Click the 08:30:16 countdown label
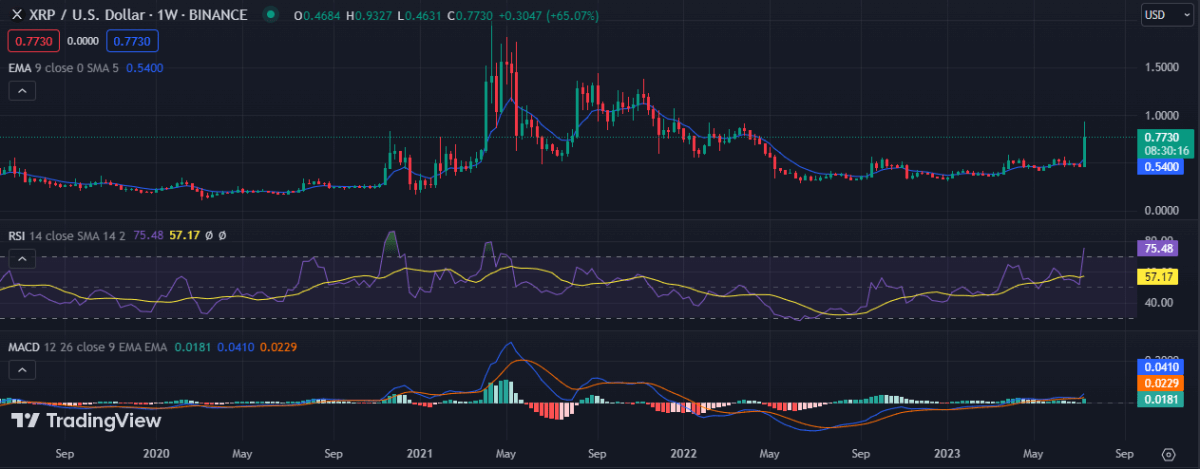The height and width of the screenshot is (469, 1200). tap(1166, 150)
